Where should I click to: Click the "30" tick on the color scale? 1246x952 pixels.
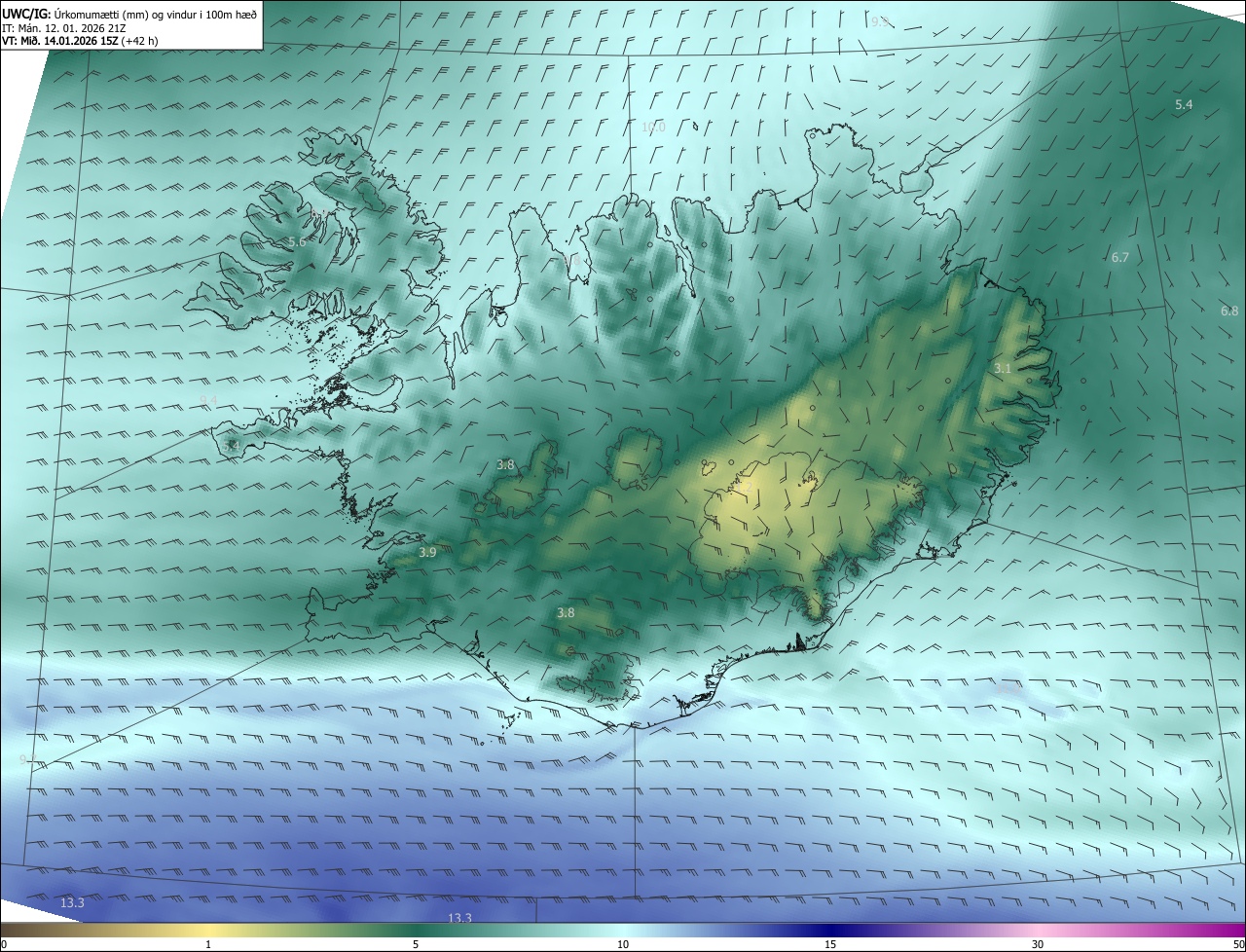point(1038,944)
